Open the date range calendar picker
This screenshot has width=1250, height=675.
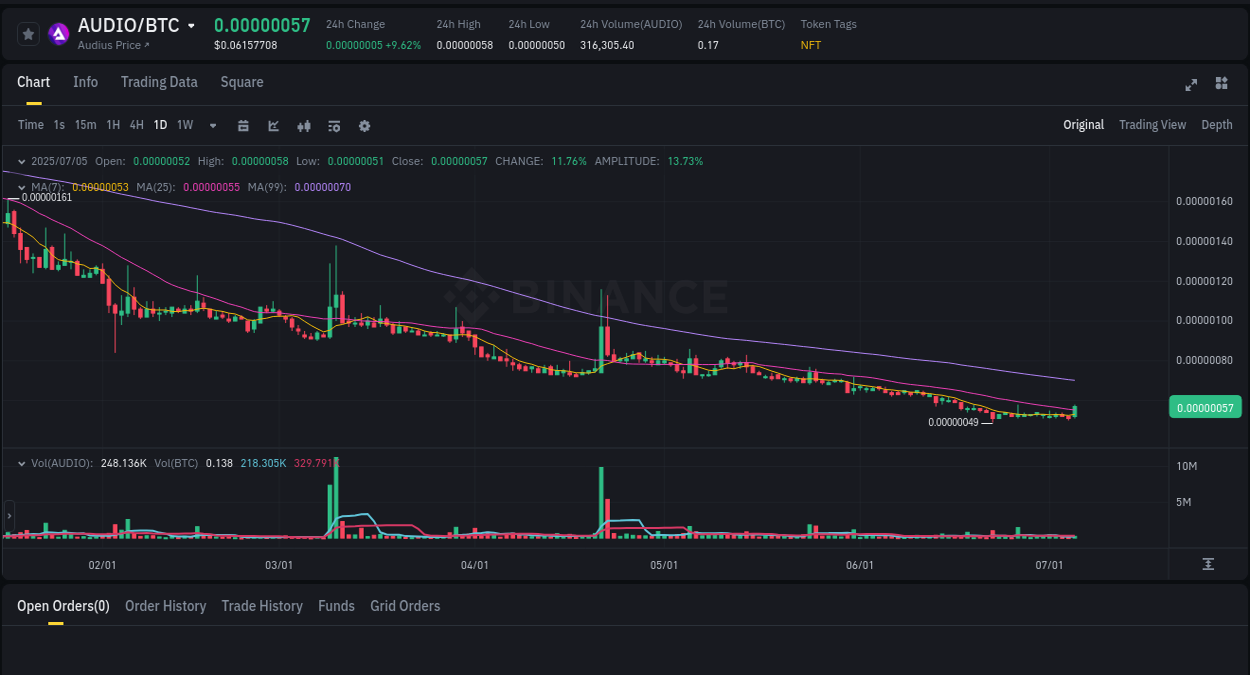pos(243,125)
